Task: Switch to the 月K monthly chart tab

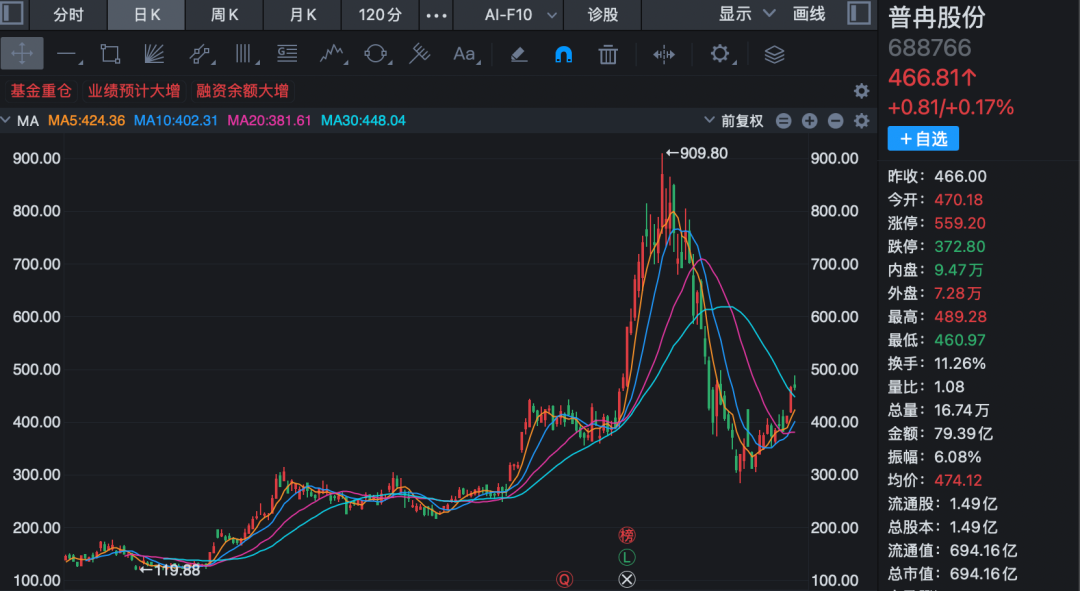Action: pos(302,14)
